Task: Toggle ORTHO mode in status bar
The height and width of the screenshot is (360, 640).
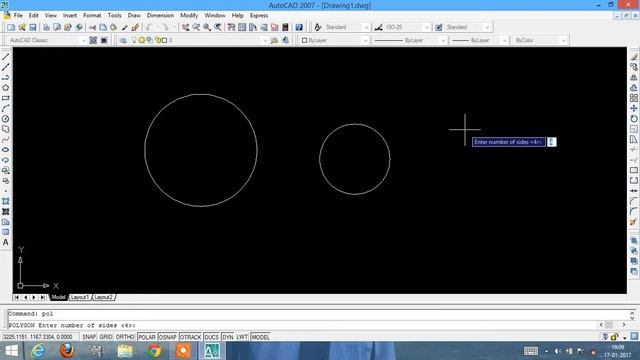Action: 125,337
